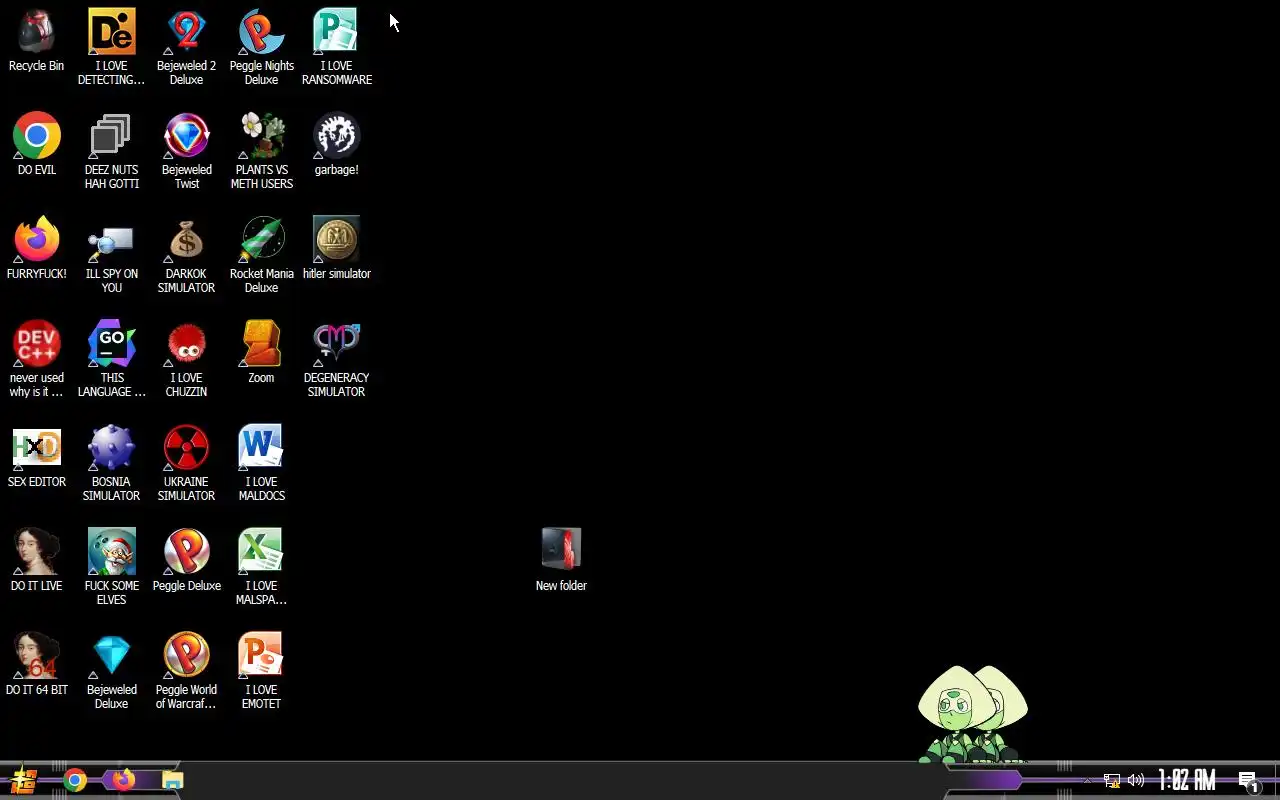Select the 'New folder' desktop icon
The image size is (1280, 800).
tap(561, 551)
